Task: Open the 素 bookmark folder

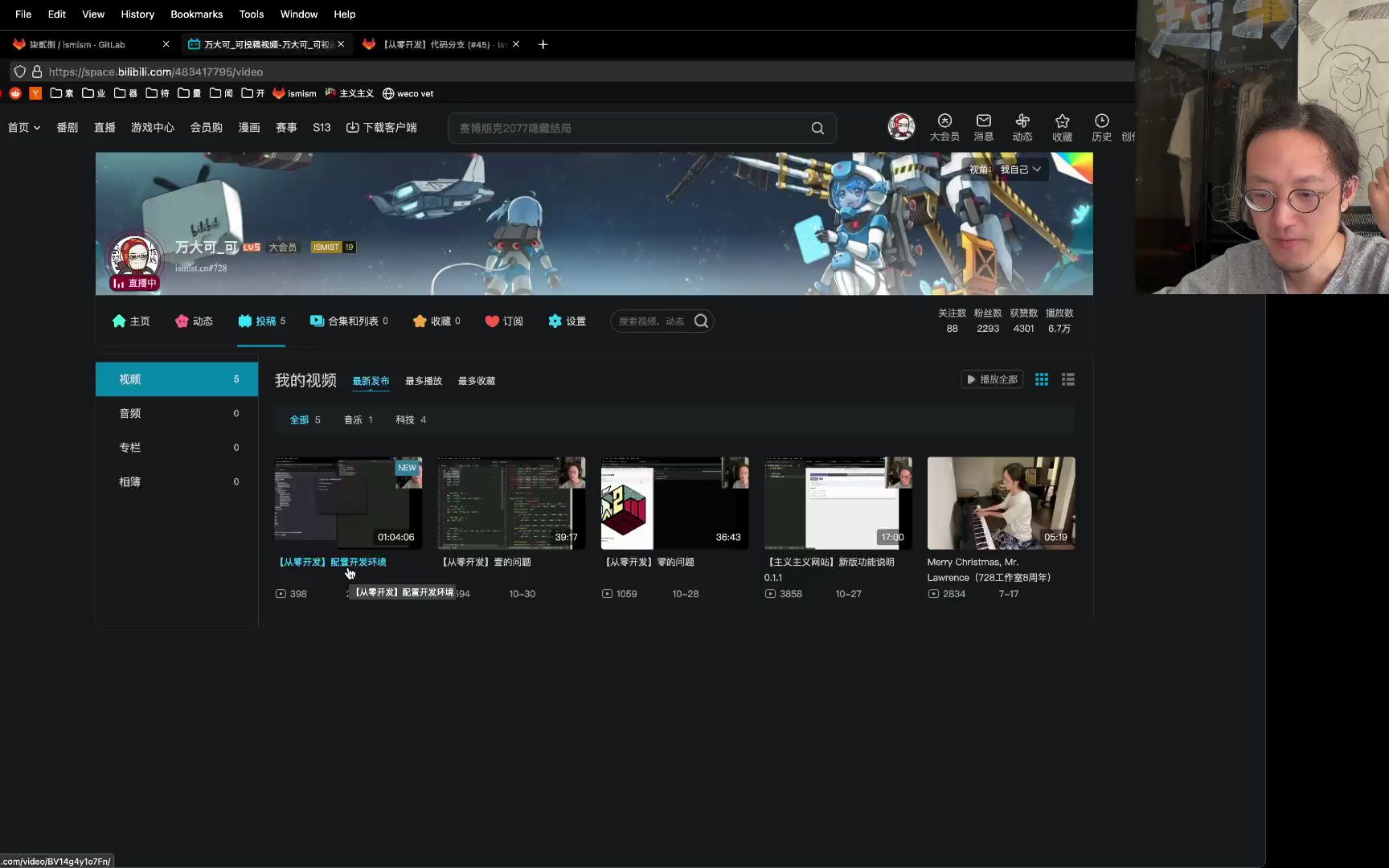Action: [62, 93]
